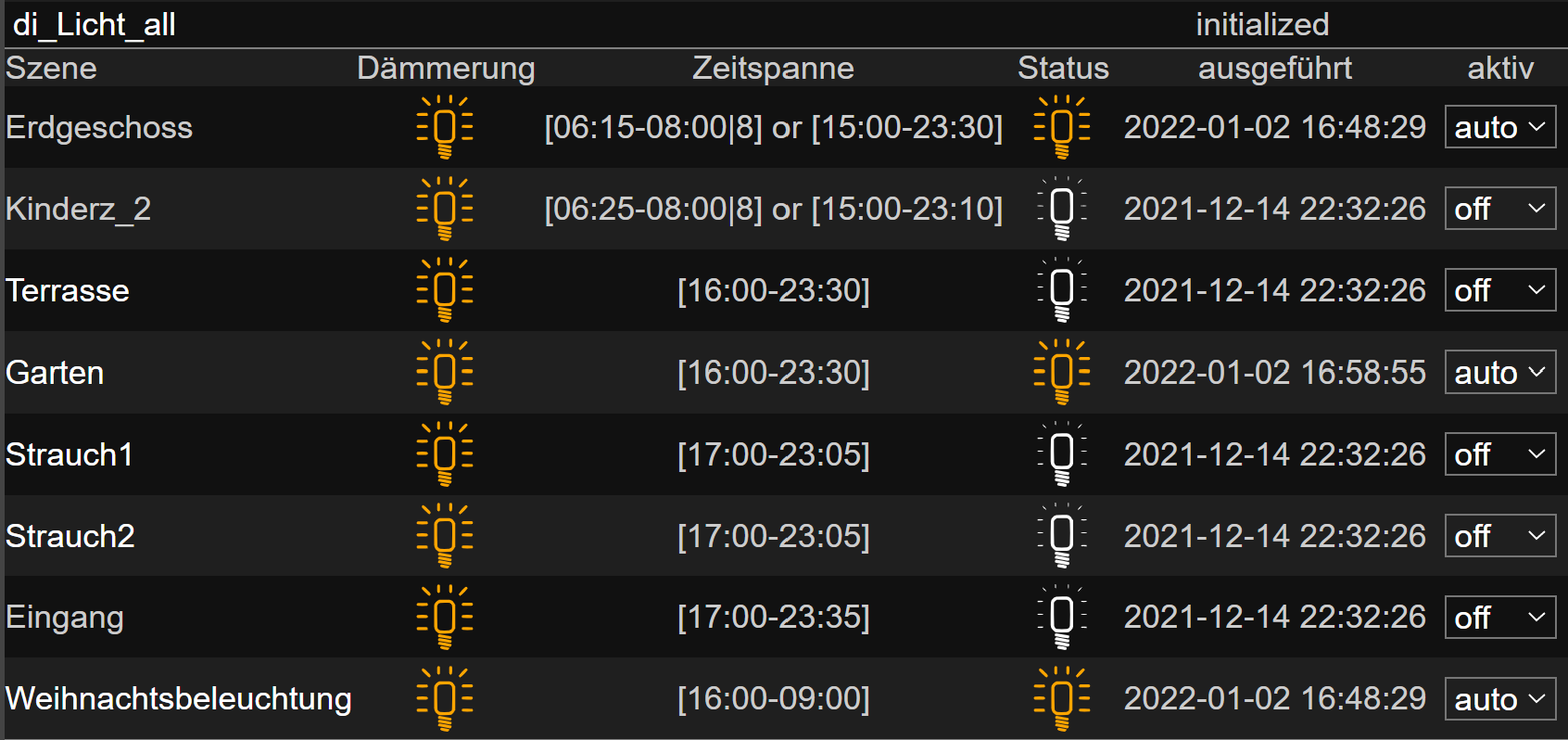The image size is (1568, 740).
Task: Click Weihnachtsbeleuchtung Dämmerung bulb icon
Action: [x=445, y=698]
